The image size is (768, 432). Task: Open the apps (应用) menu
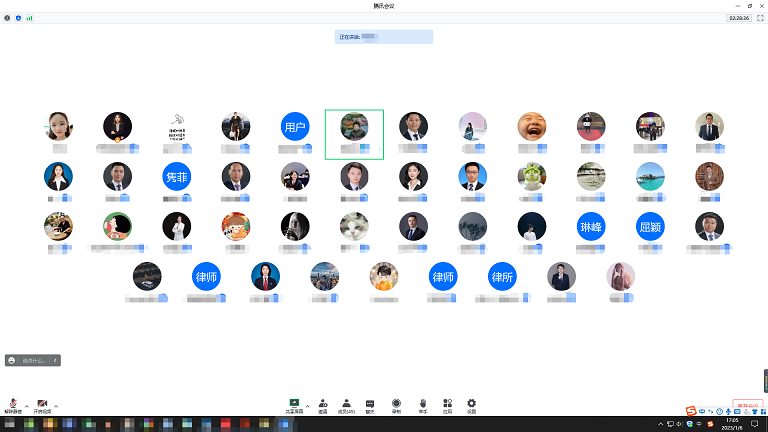pos(448,404)
